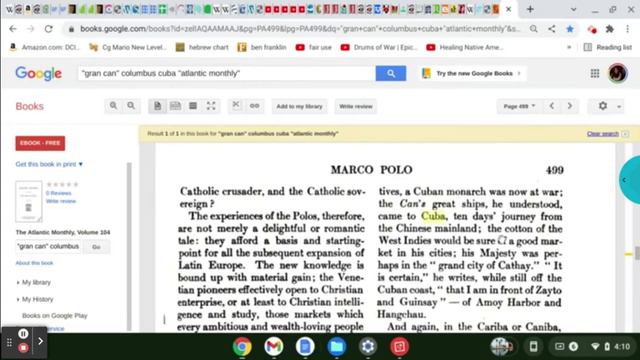Expand the My History section
This screenshot has width=640, height=360.
coord(35,299)
